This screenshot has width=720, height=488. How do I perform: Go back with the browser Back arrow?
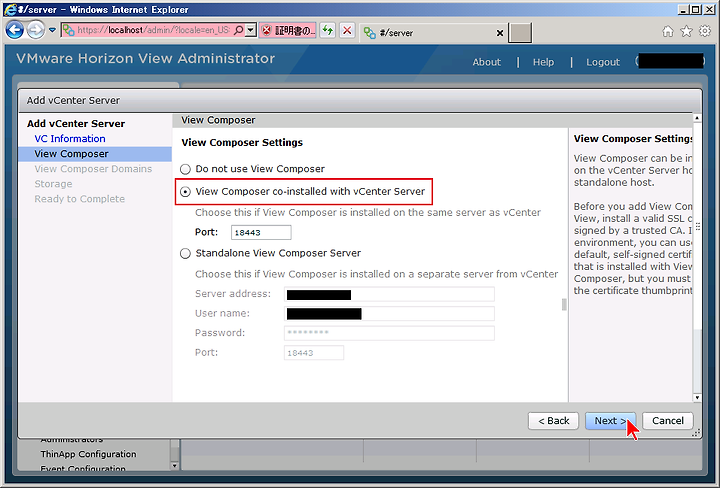15,30
